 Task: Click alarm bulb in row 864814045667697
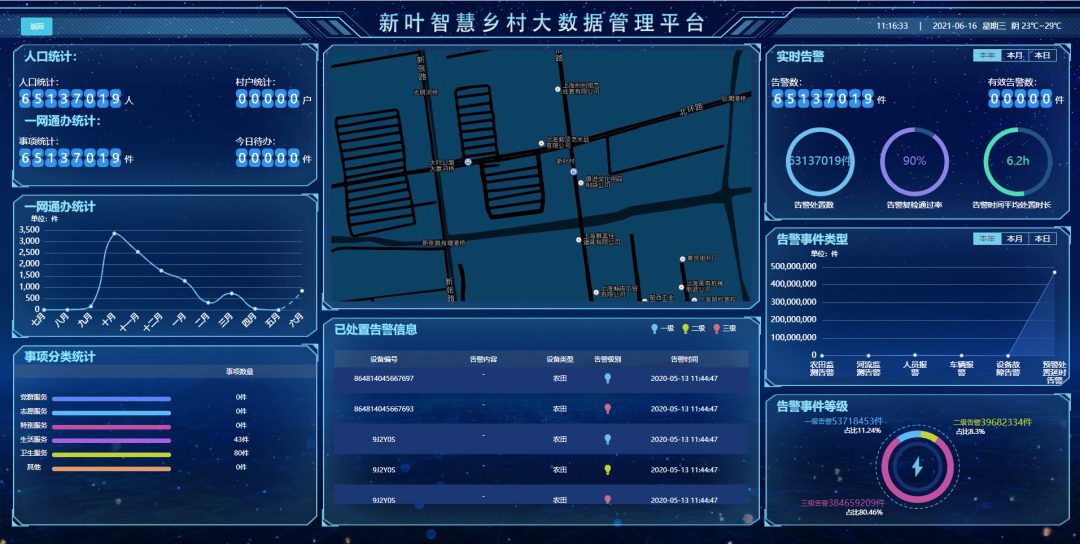(x=608, y=378)
